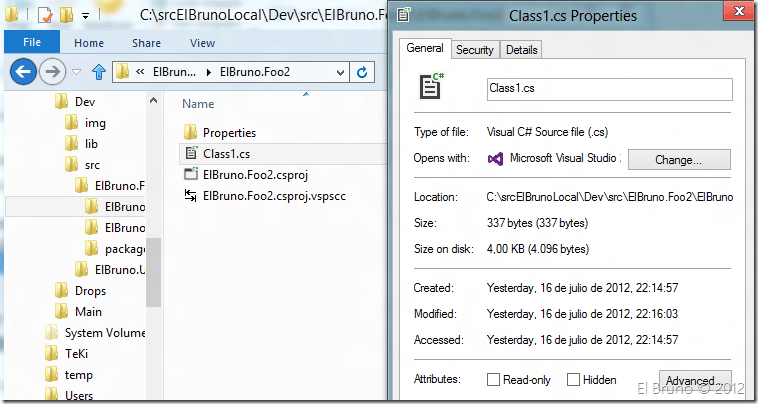
Task: Click the Change... button
Action: [678, 159]
